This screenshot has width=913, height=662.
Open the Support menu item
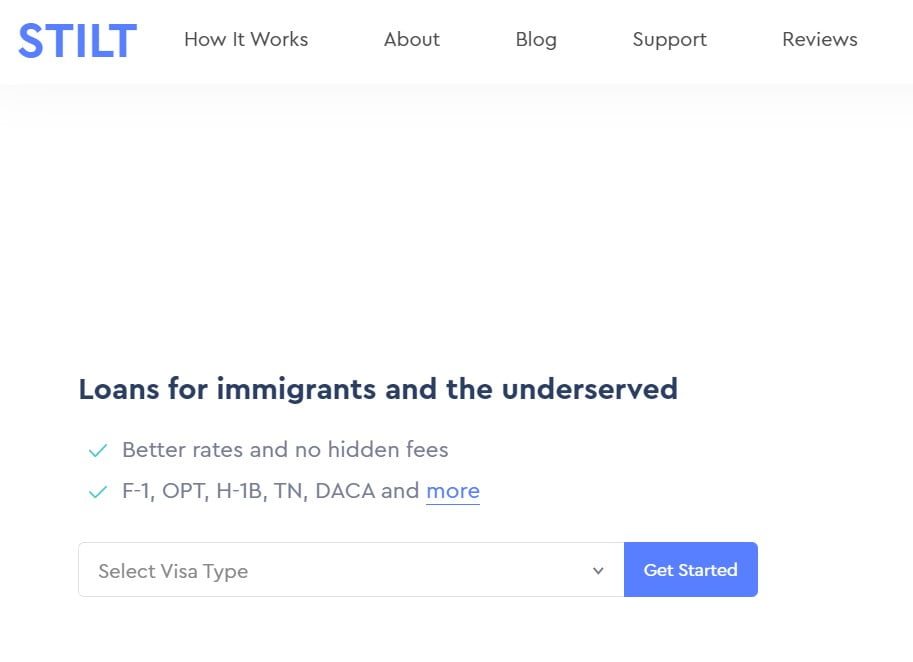tap(669, 40)
